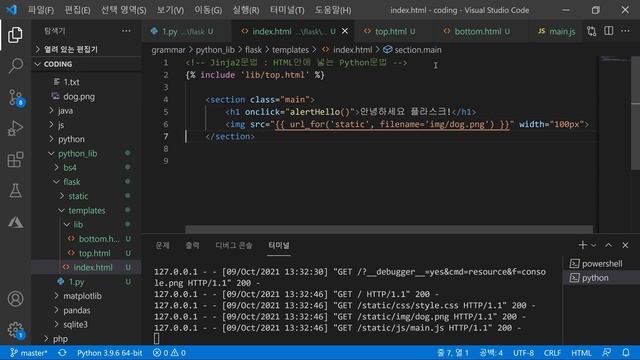Collapse the flask folder
Screen dimensions: 640x360
[x=72, y=182]
